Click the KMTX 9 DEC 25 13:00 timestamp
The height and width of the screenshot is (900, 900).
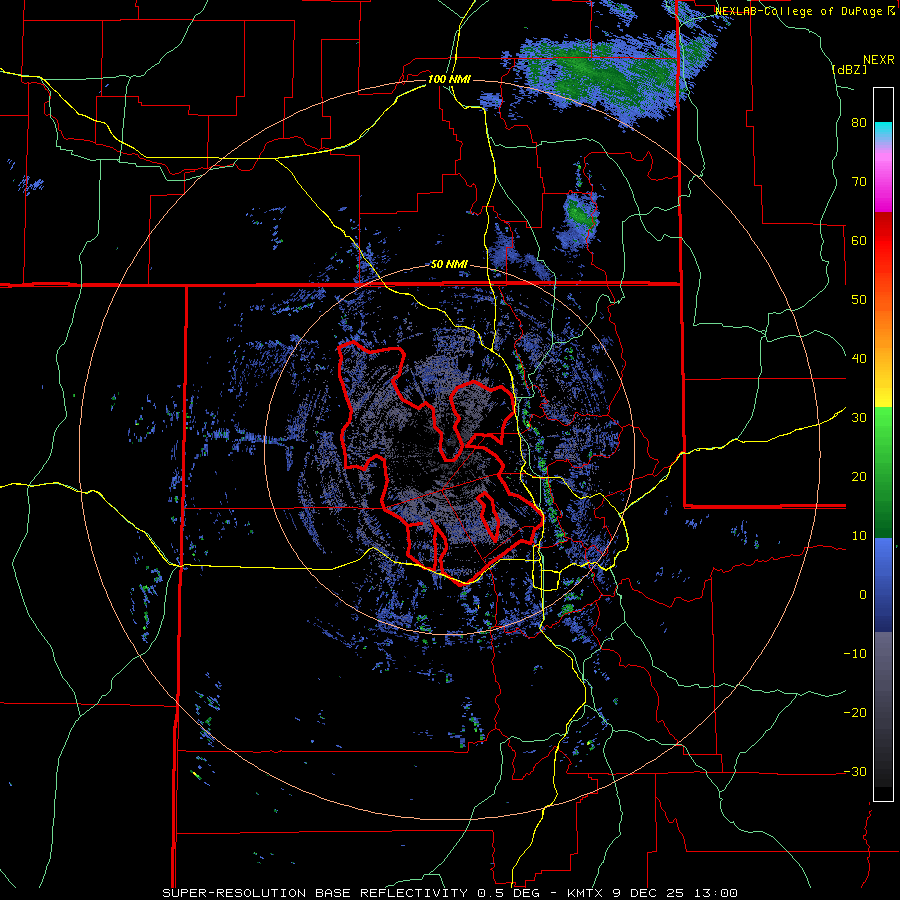click(652, 893)
